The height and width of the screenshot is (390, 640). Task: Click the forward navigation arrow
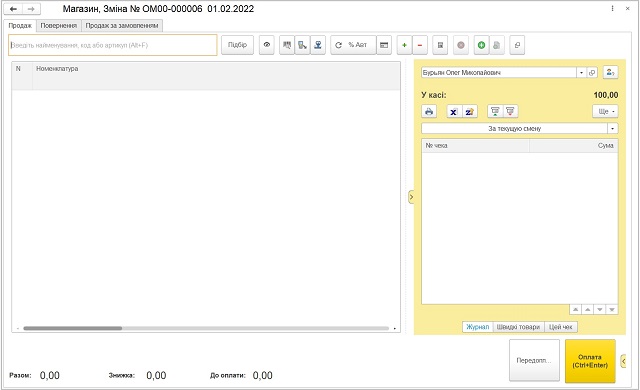pos(31,9)
